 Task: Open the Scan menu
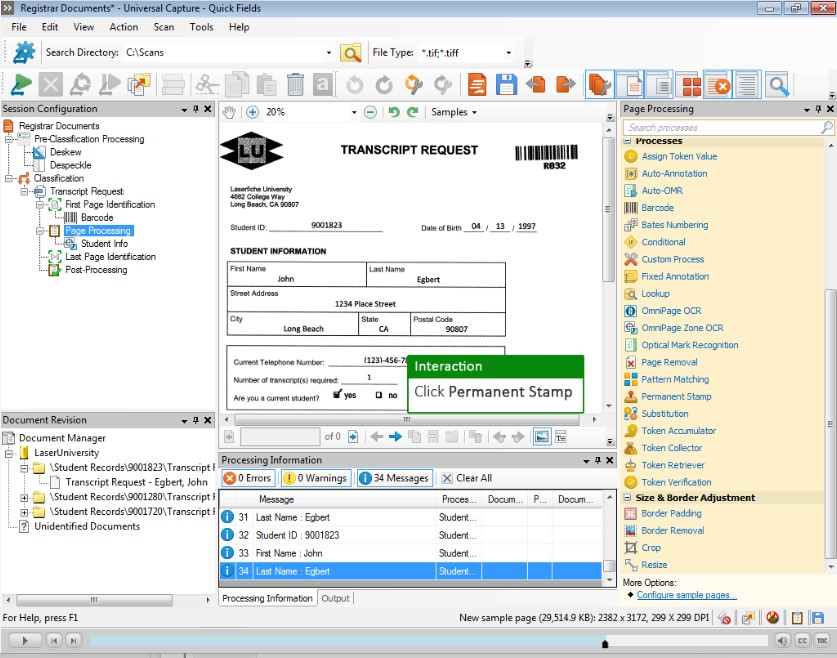tap(164, 27)
